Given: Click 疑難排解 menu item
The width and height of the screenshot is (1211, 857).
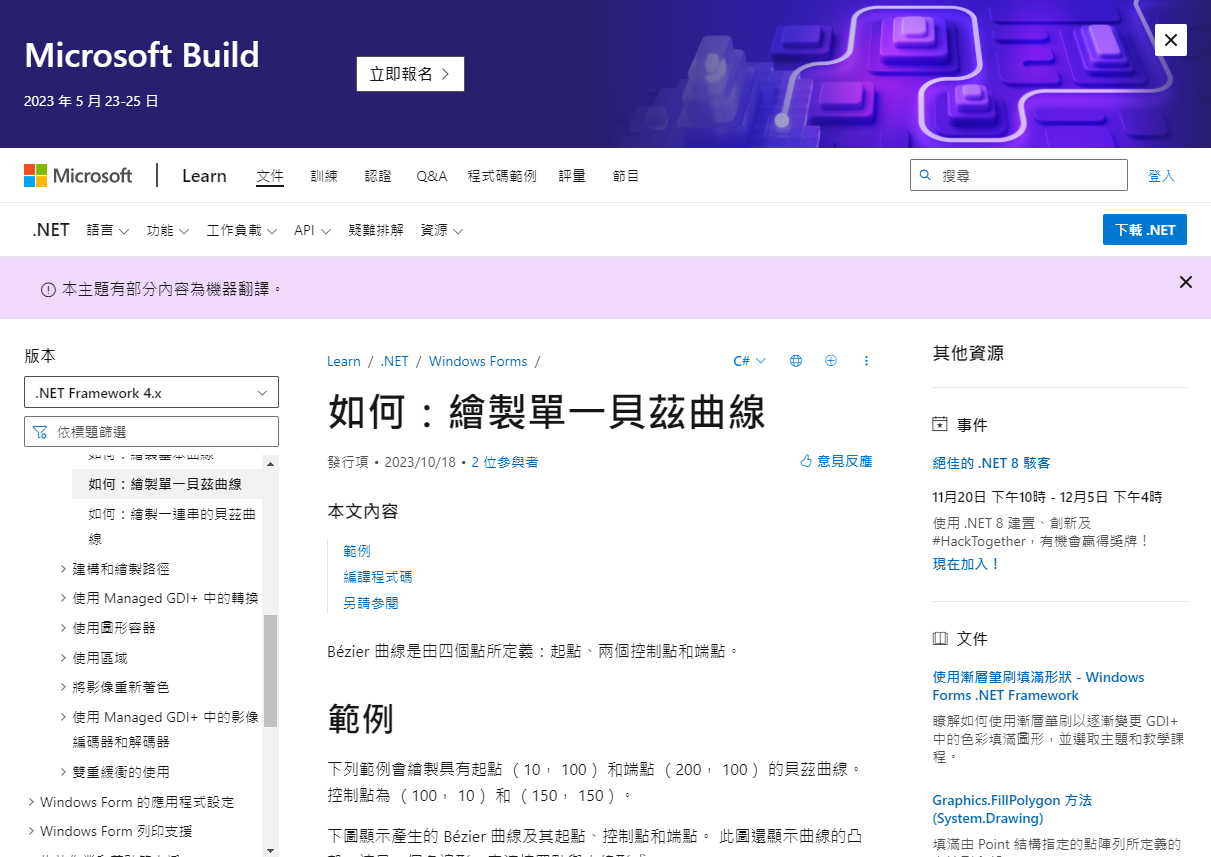Looking at the screenshot, I should tap(376, 230).
